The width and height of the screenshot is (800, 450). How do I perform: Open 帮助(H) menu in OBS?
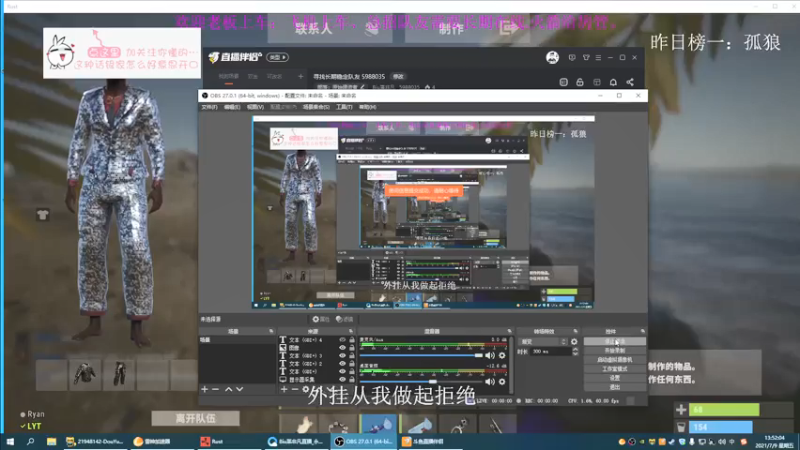(367, 107)
